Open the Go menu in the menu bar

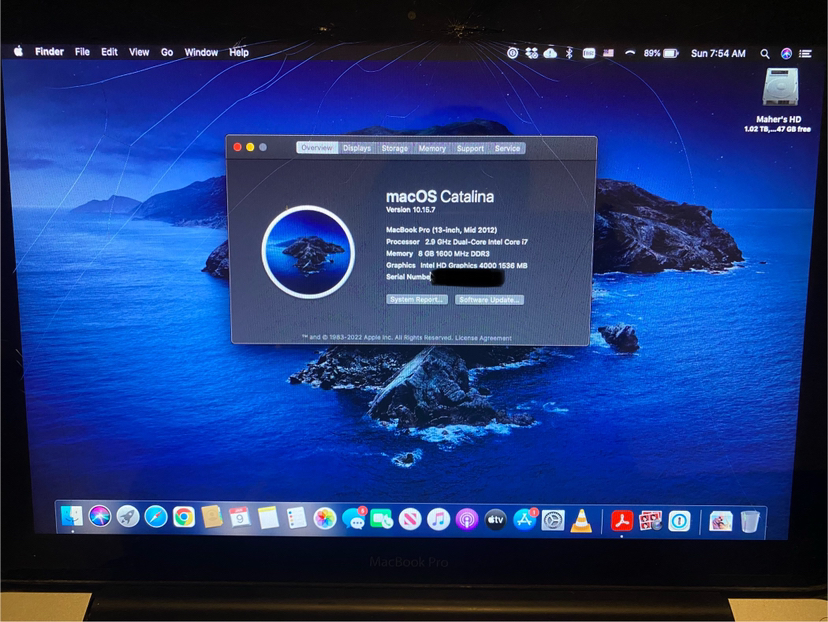coord(166,52)
